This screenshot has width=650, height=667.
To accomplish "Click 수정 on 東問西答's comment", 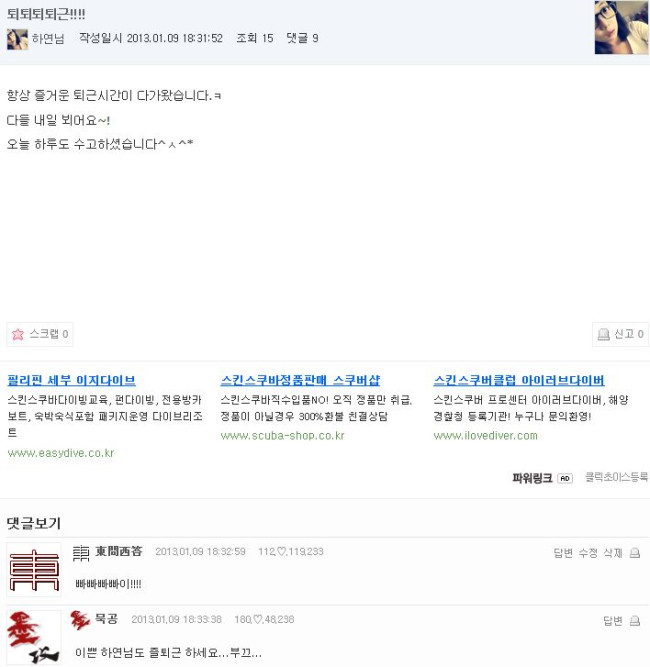I will coord(588,553).
